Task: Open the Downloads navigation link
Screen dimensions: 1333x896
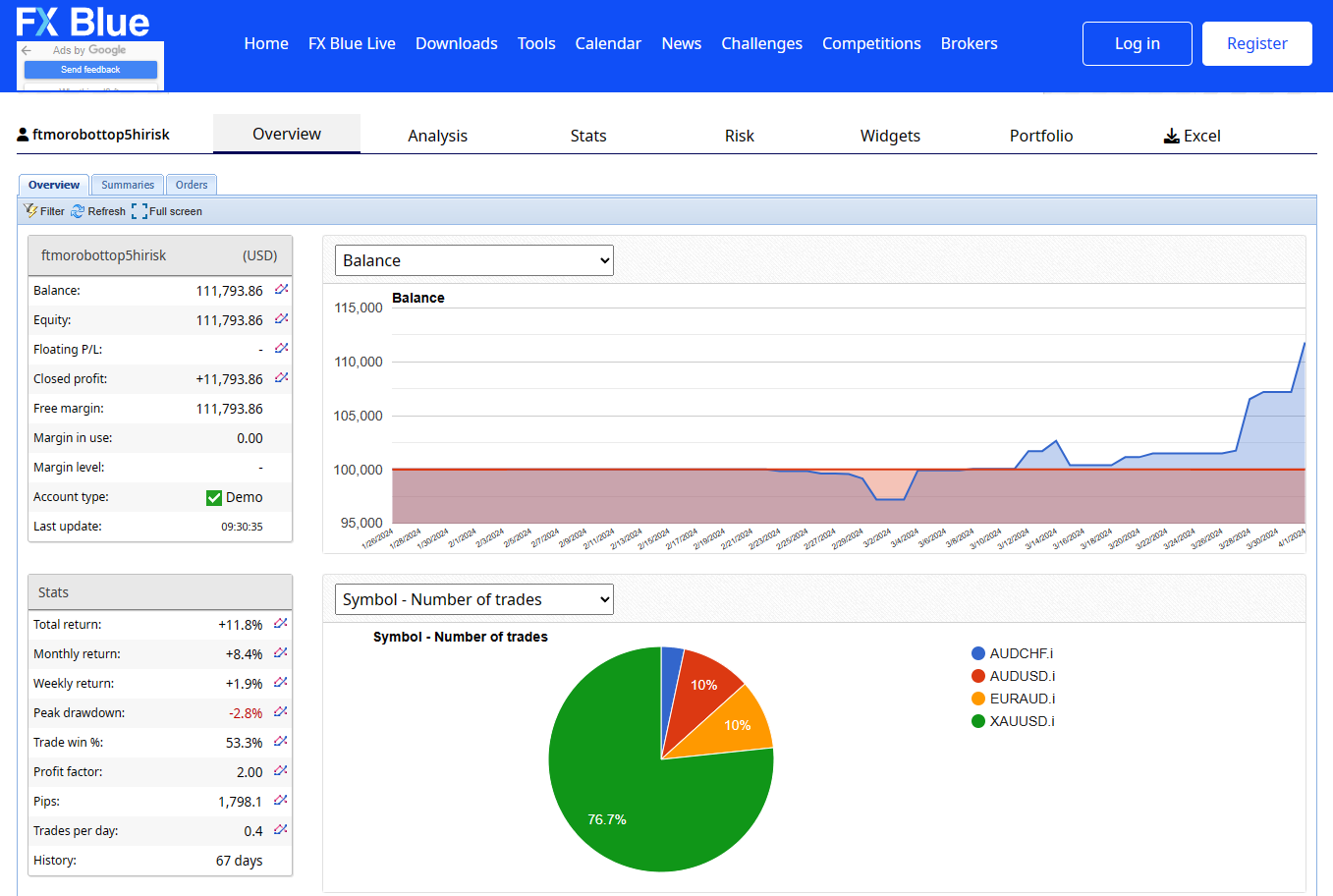Action: [x=457, y=43]
